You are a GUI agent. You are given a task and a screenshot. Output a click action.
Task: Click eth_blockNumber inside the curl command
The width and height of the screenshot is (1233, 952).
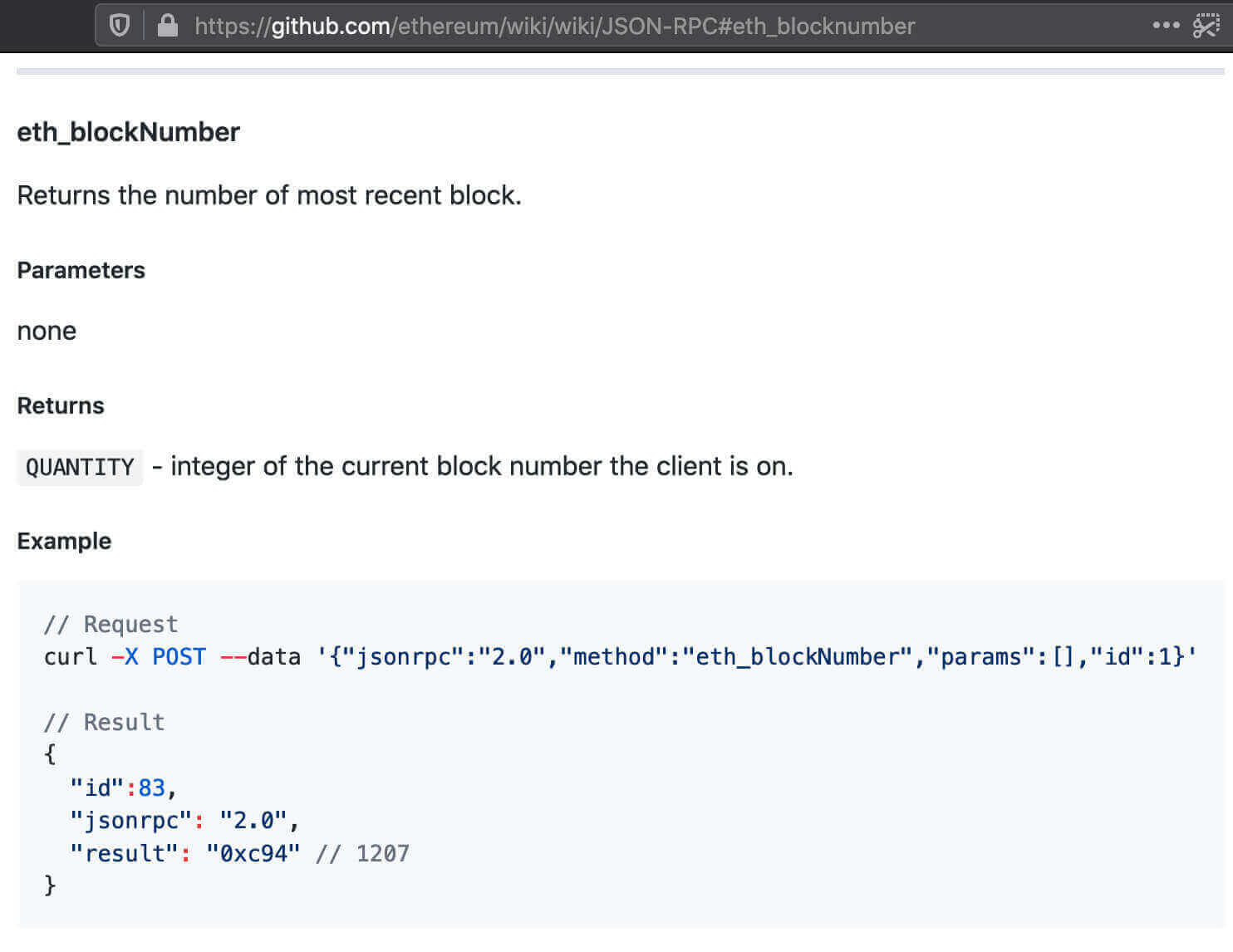tap(798, 657)
